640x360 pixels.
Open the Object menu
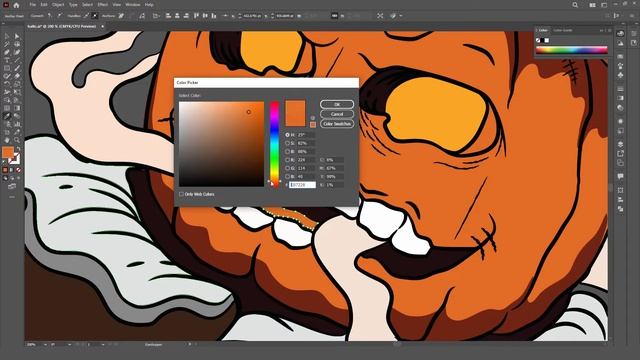(x=58, y=5)
